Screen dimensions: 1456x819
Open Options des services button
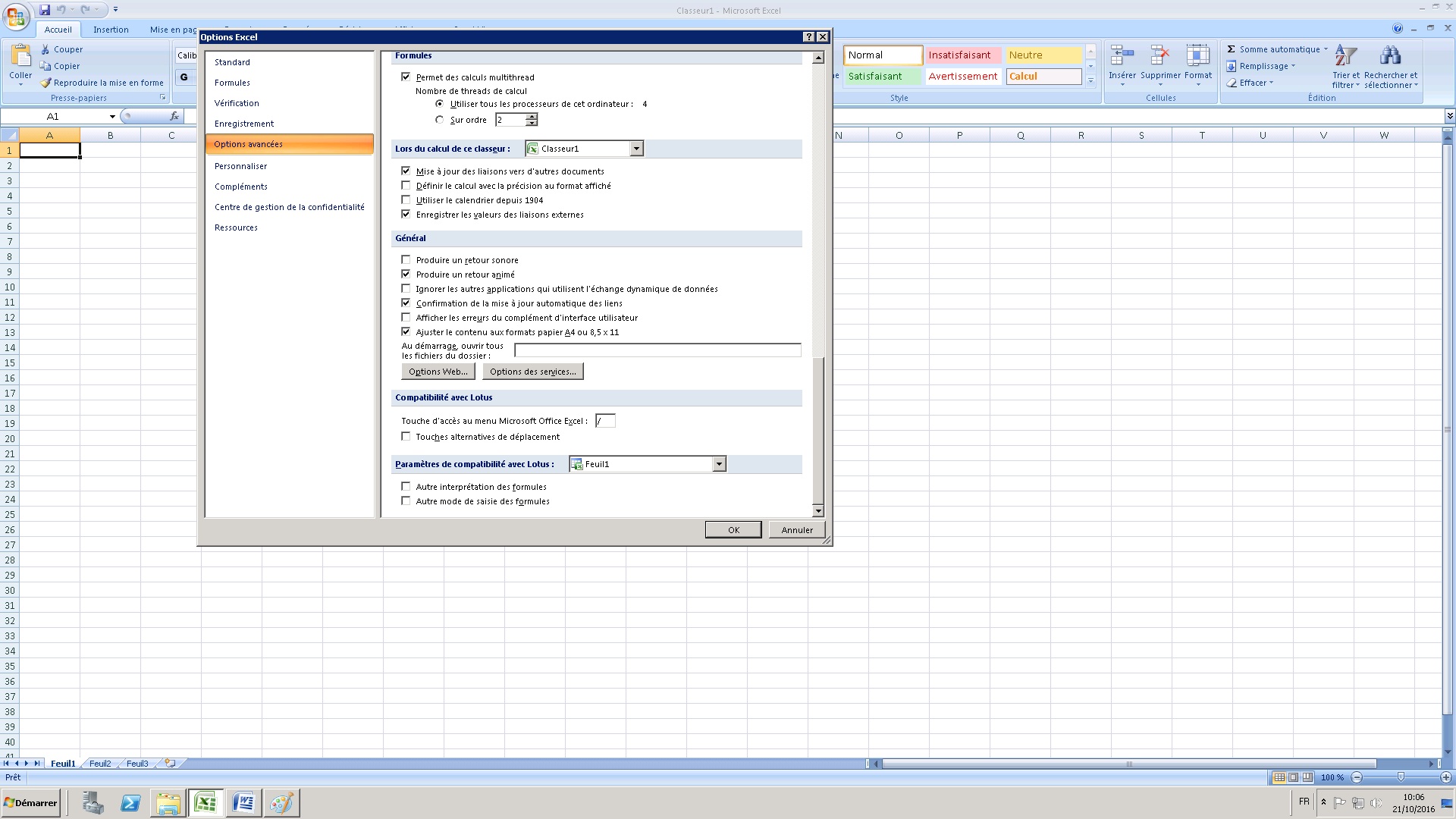[532, 372]
